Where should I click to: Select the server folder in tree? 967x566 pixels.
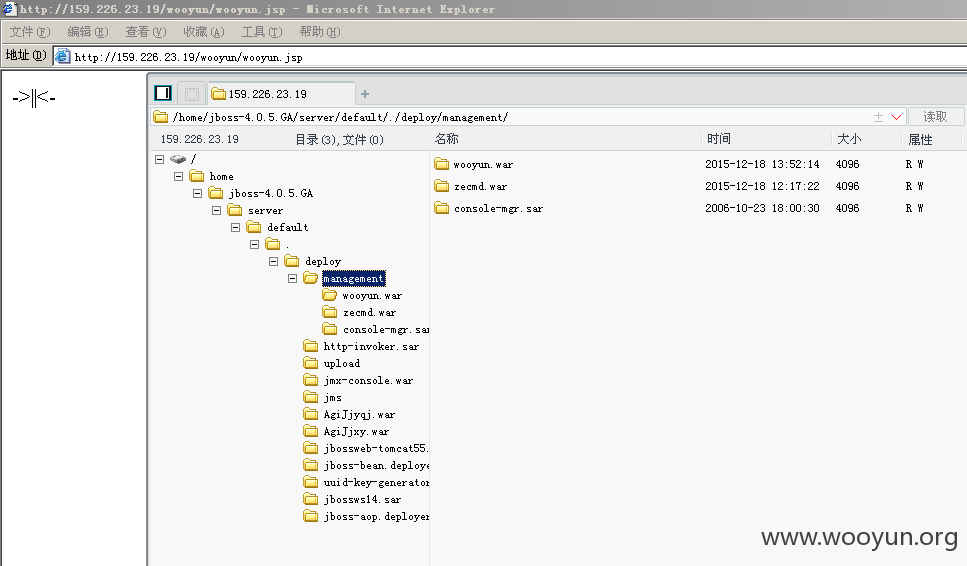(x=265, y=210)
